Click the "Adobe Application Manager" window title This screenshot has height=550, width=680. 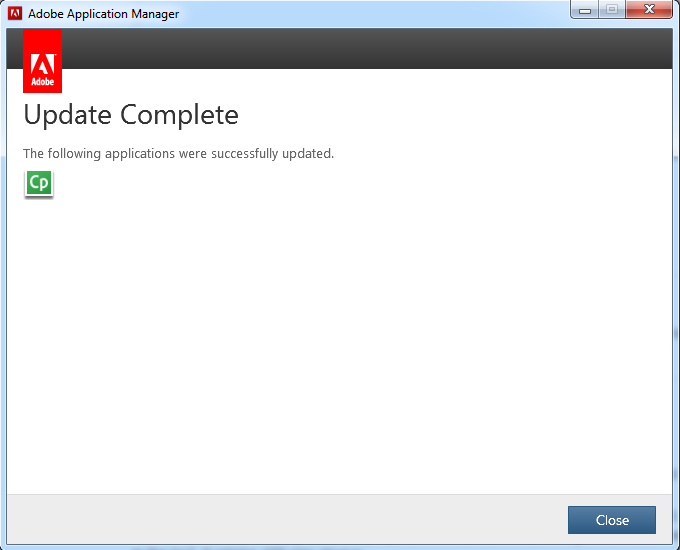104,14
